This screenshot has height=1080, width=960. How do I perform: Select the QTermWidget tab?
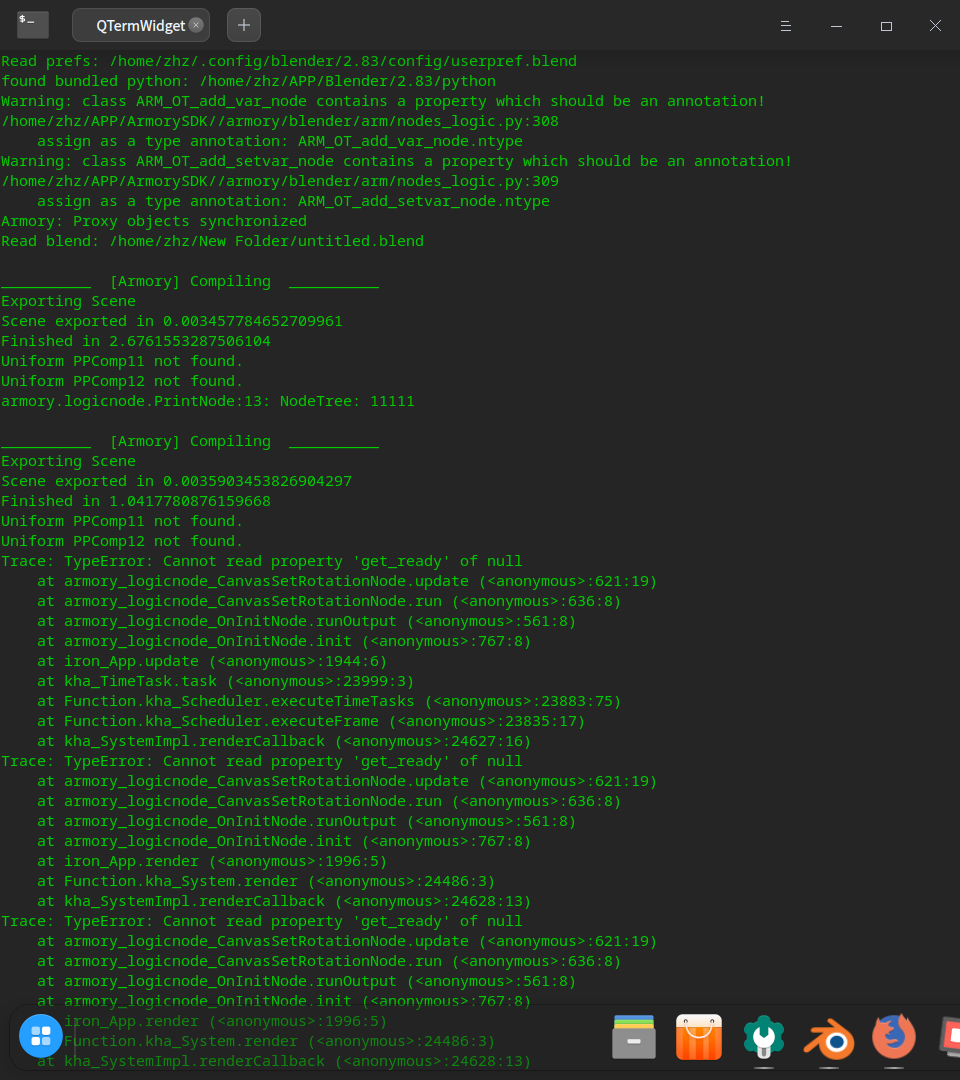coord(140,25)
